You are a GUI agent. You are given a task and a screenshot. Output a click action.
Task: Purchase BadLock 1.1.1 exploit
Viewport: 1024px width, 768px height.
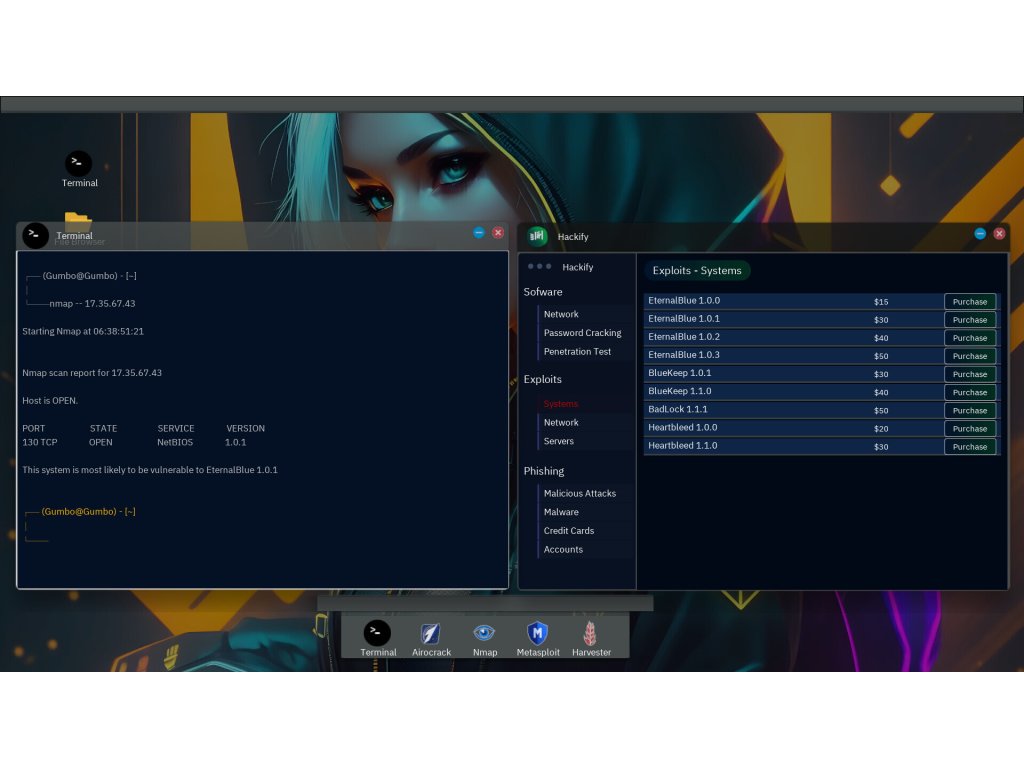coord(970,411)
